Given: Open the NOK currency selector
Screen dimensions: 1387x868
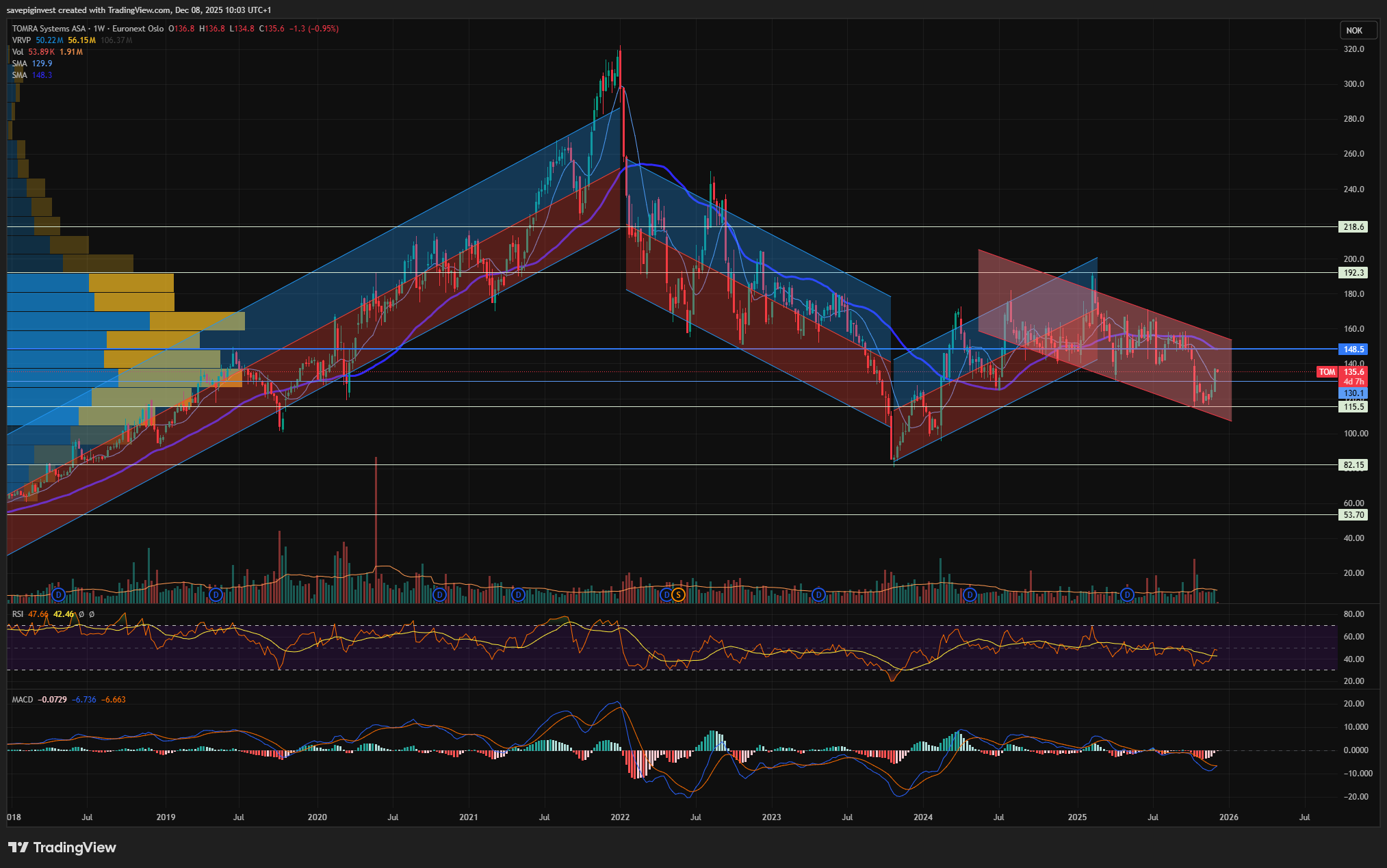Looking at the screenshot, I should 1353,30.
